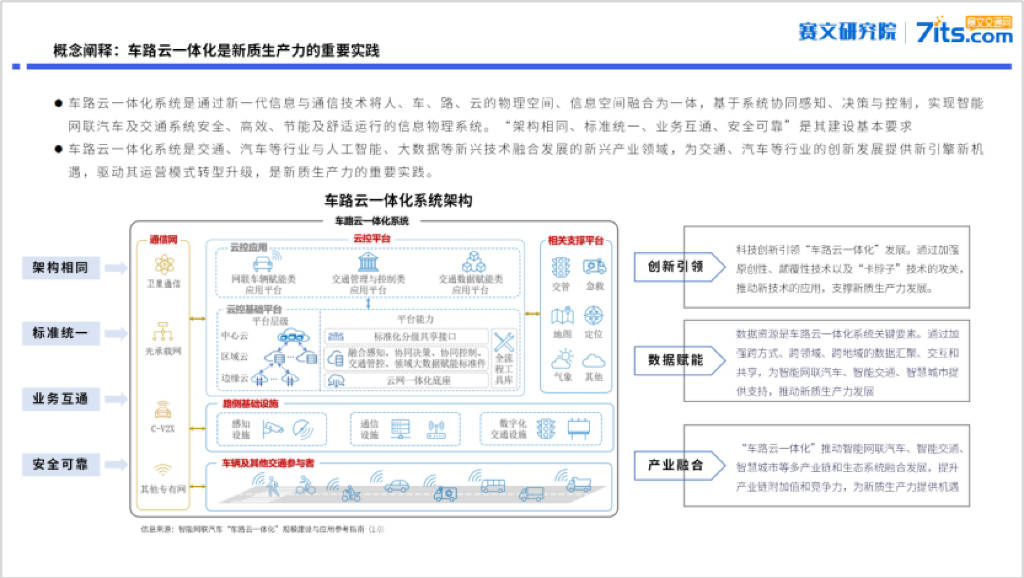Select the 云控平台 heading
The image size is (1024, 578).
[372, 238]
